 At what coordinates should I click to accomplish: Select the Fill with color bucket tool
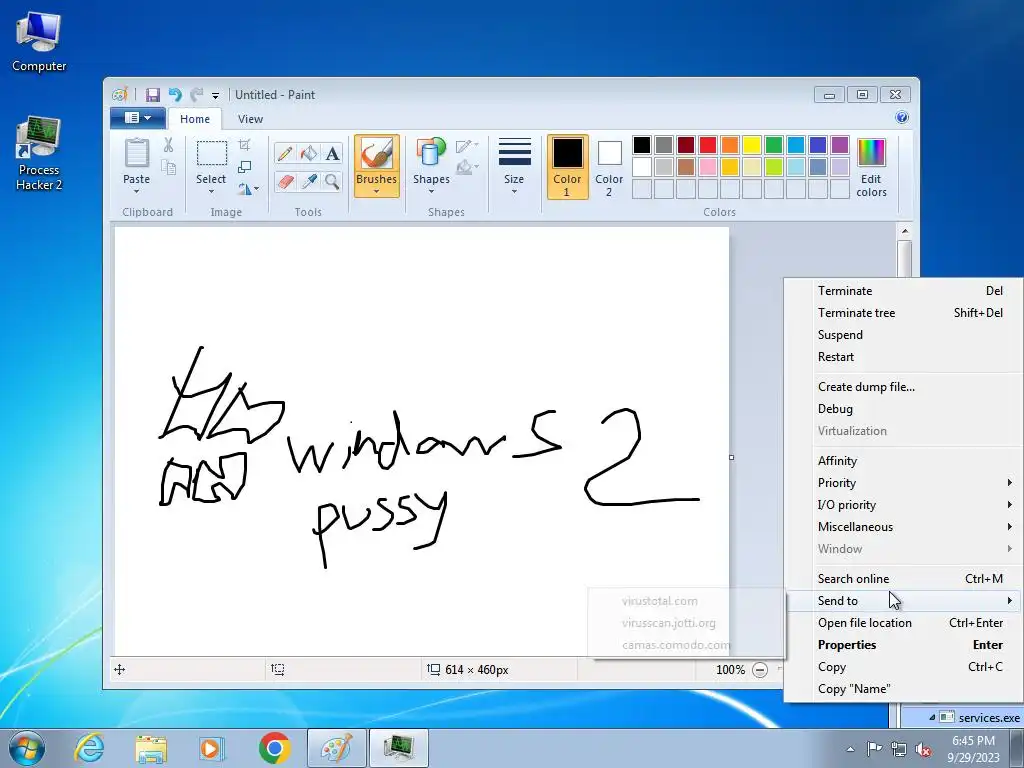point(309,153)
